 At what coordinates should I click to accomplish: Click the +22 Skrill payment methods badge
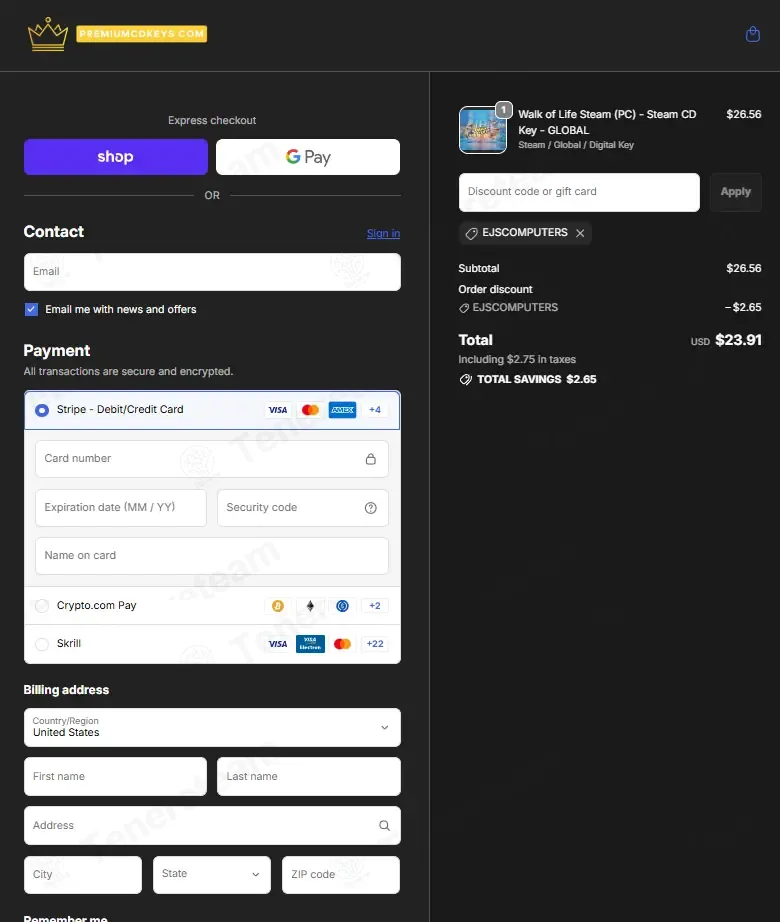(x=375, y=644)
